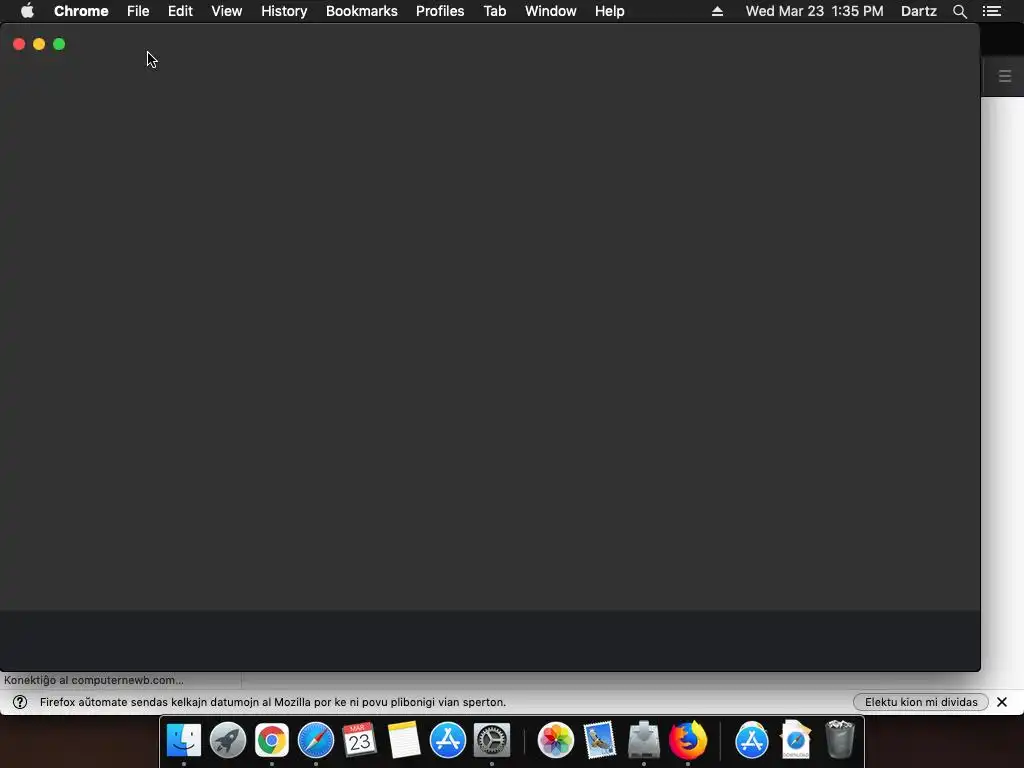Open the Trash in the dock
Screen dimensions: 1024x768
coord(840,740)
